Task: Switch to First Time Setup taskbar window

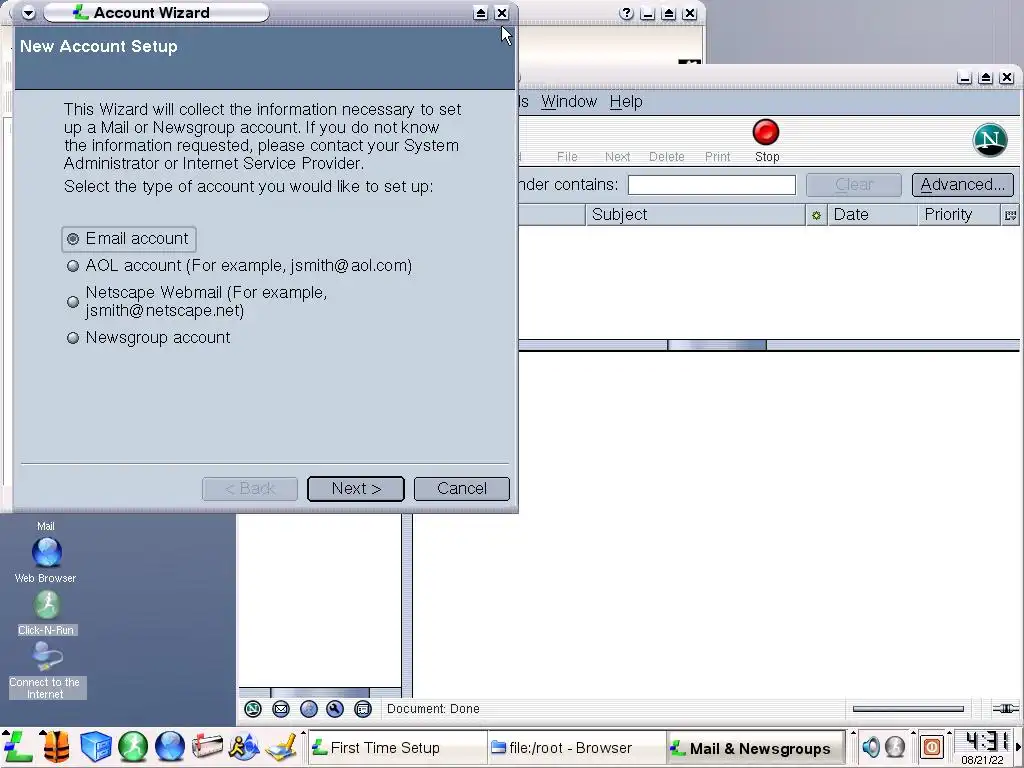Action: click(x=396, y=748)
